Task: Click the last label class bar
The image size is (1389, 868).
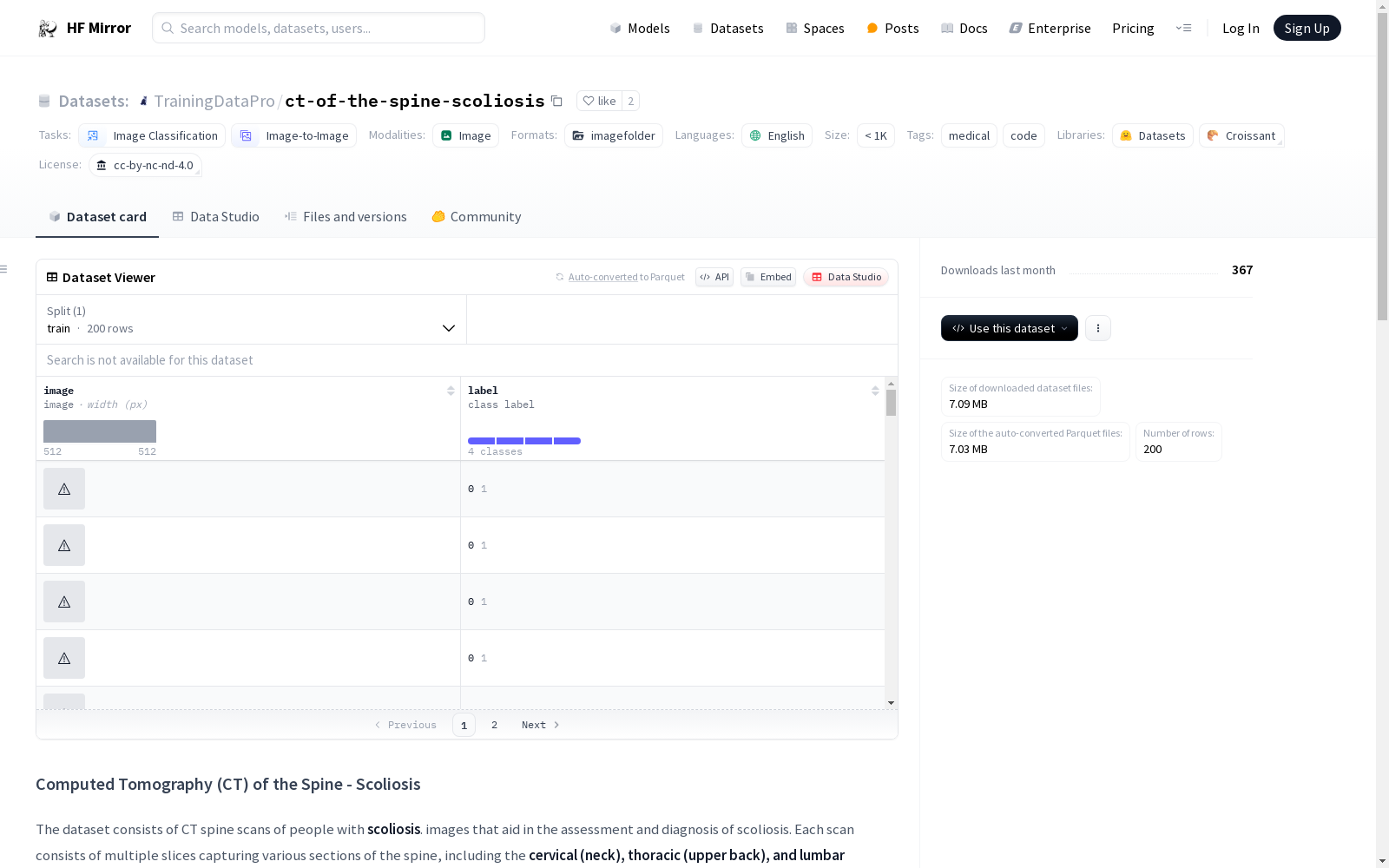Action: point(567,441)
